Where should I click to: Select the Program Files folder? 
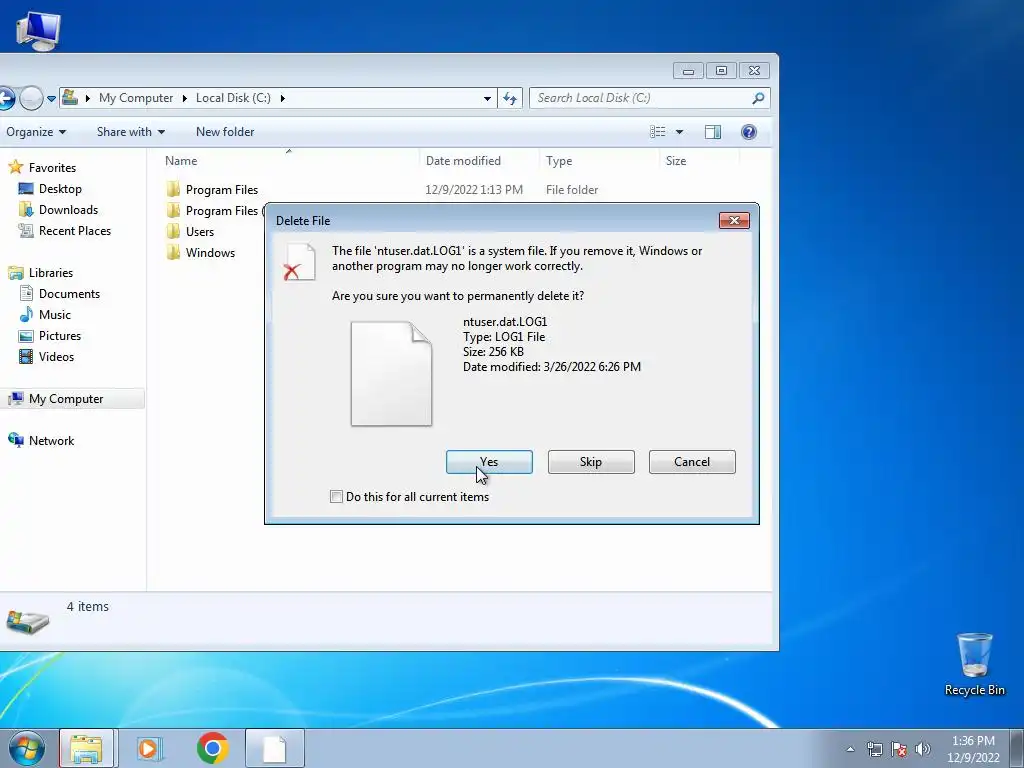click(222, 190)
